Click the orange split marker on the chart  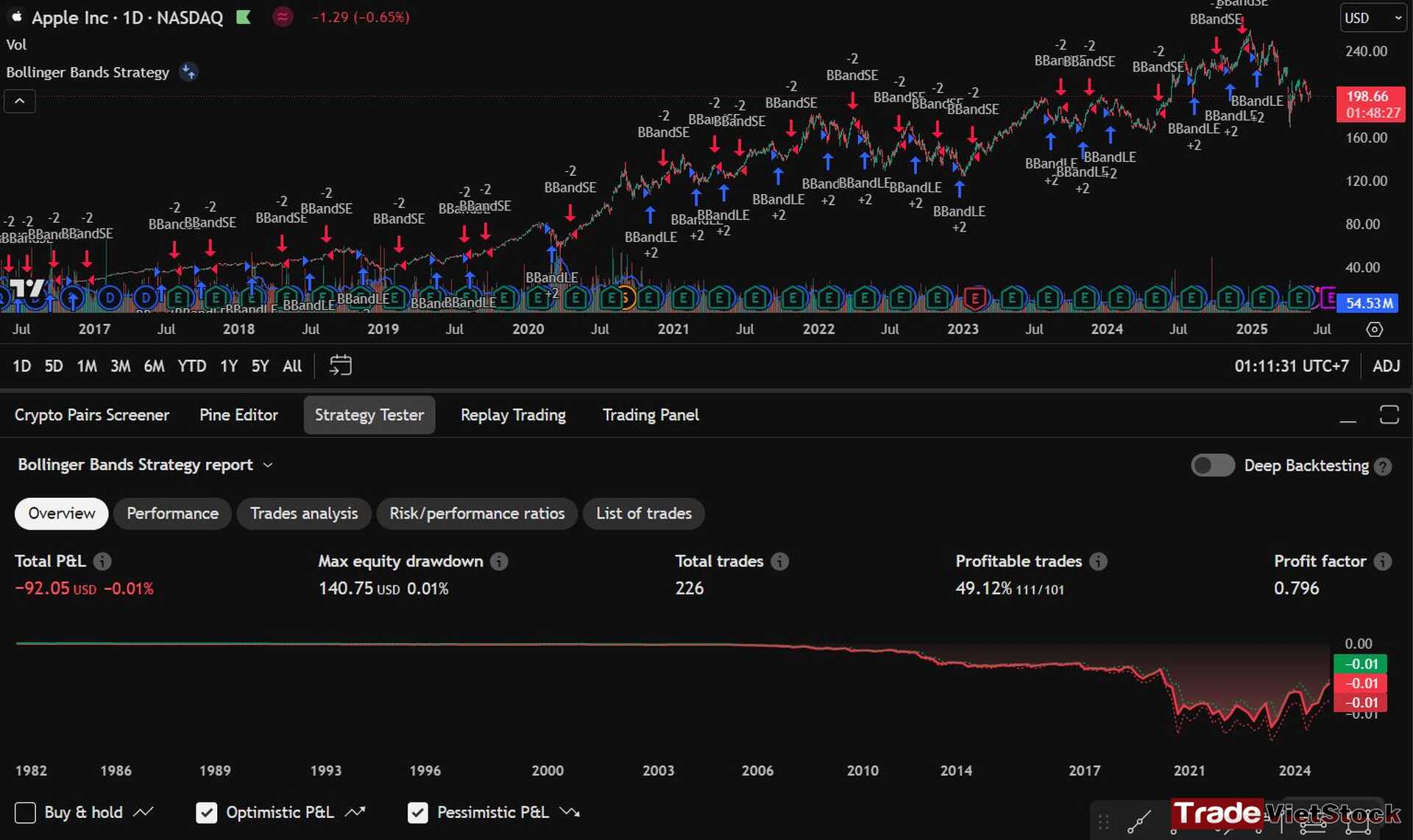626,298
